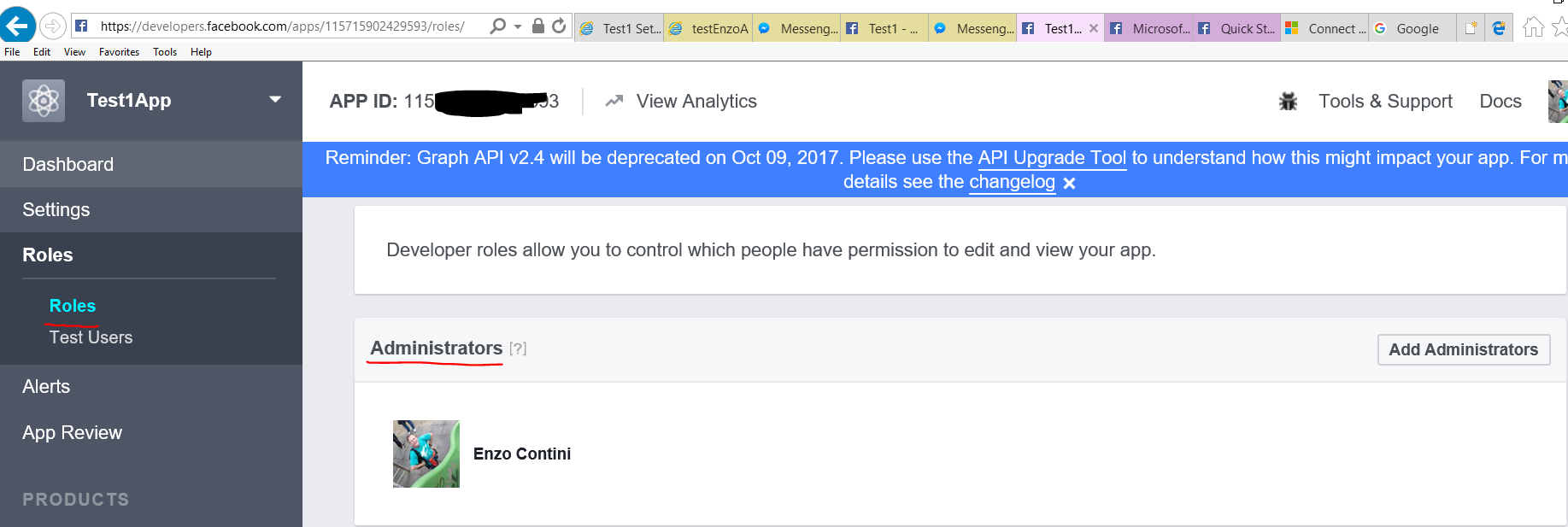Expand the Test1App app switcher dropdown
This screenshot has height=527, width=1568.
[275, 100]
